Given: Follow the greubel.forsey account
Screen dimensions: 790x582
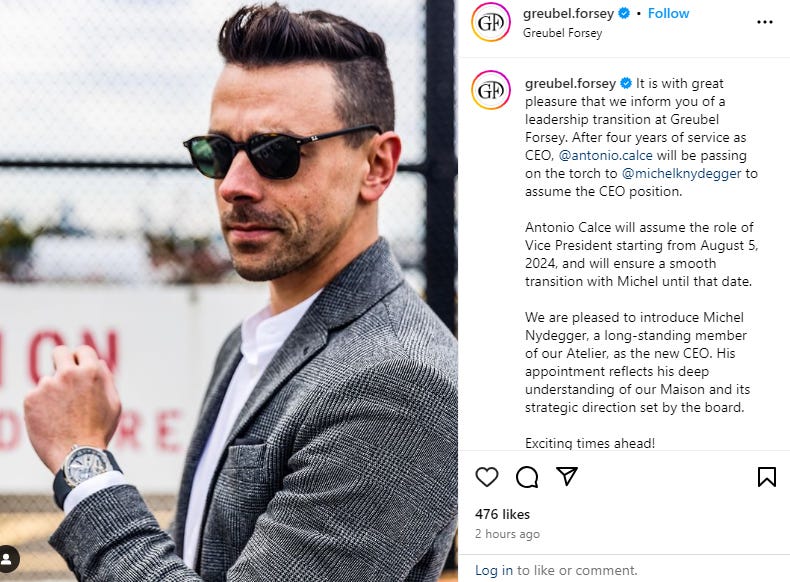Looking at the screenshot, I should [668, 14].
